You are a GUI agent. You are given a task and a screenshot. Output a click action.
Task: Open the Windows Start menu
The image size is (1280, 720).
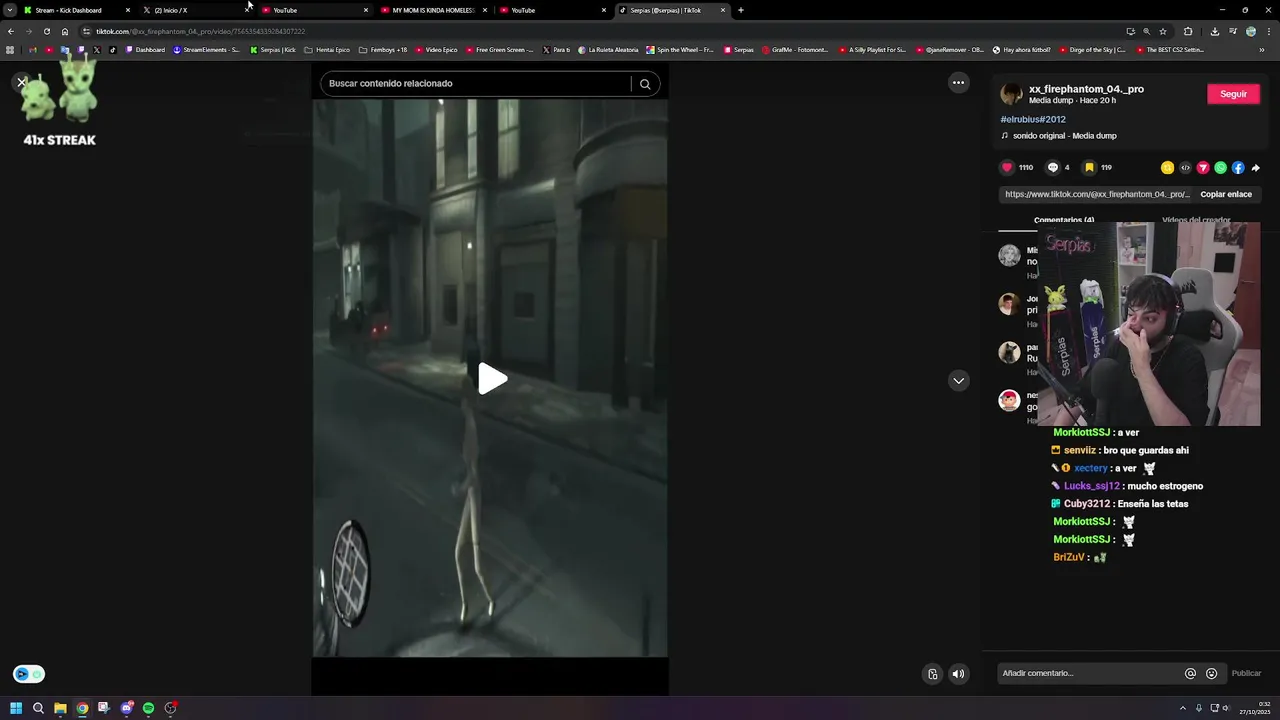16,708
